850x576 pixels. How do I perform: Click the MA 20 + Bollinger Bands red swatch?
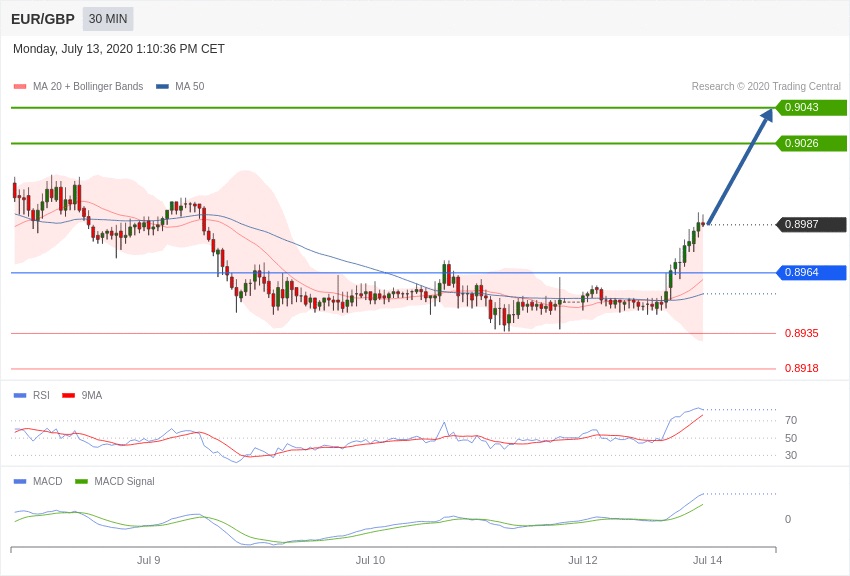(x=20, y=87)
